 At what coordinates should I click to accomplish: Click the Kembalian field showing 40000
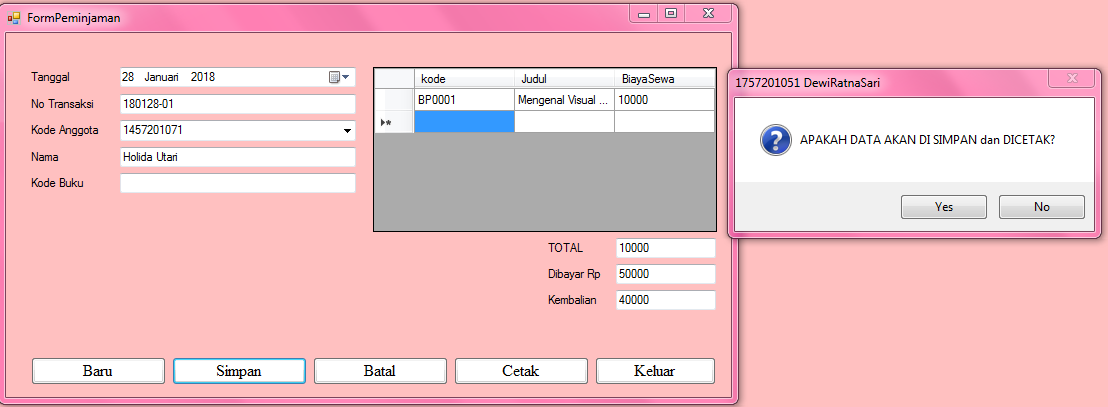coord(666,300)
